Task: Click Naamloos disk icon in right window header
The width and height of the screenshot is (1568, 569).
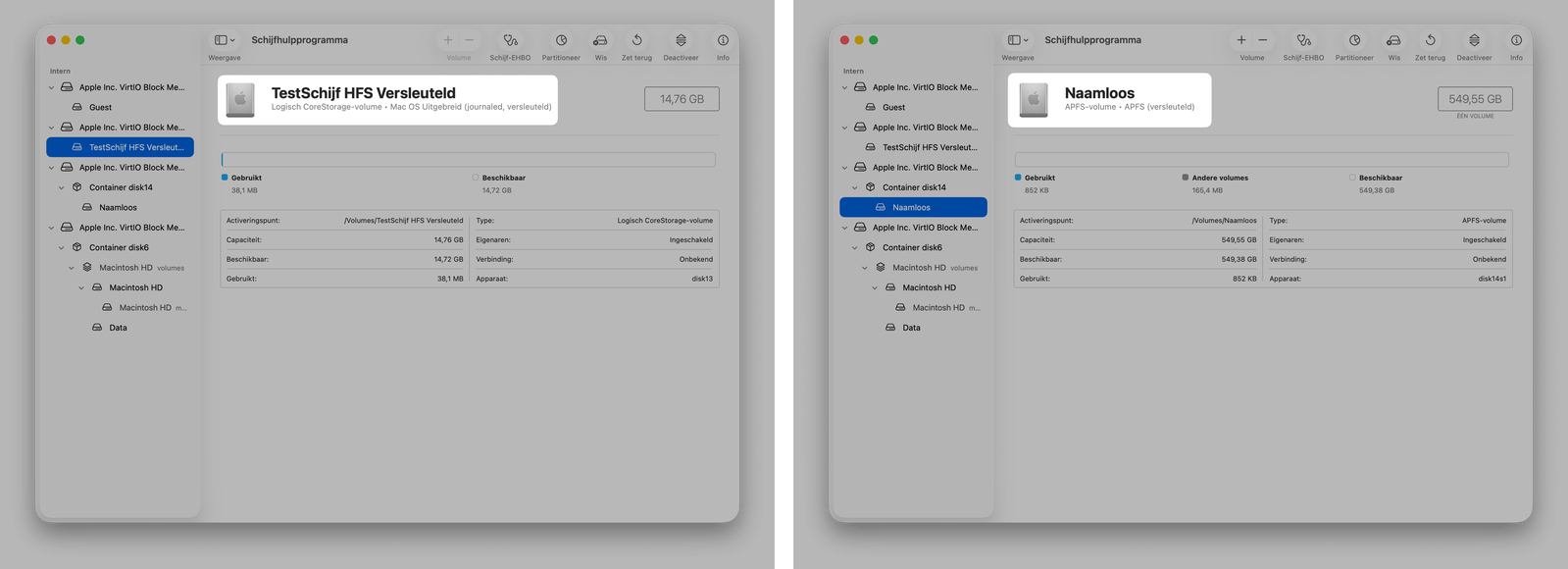Action: coord(1034,100)
